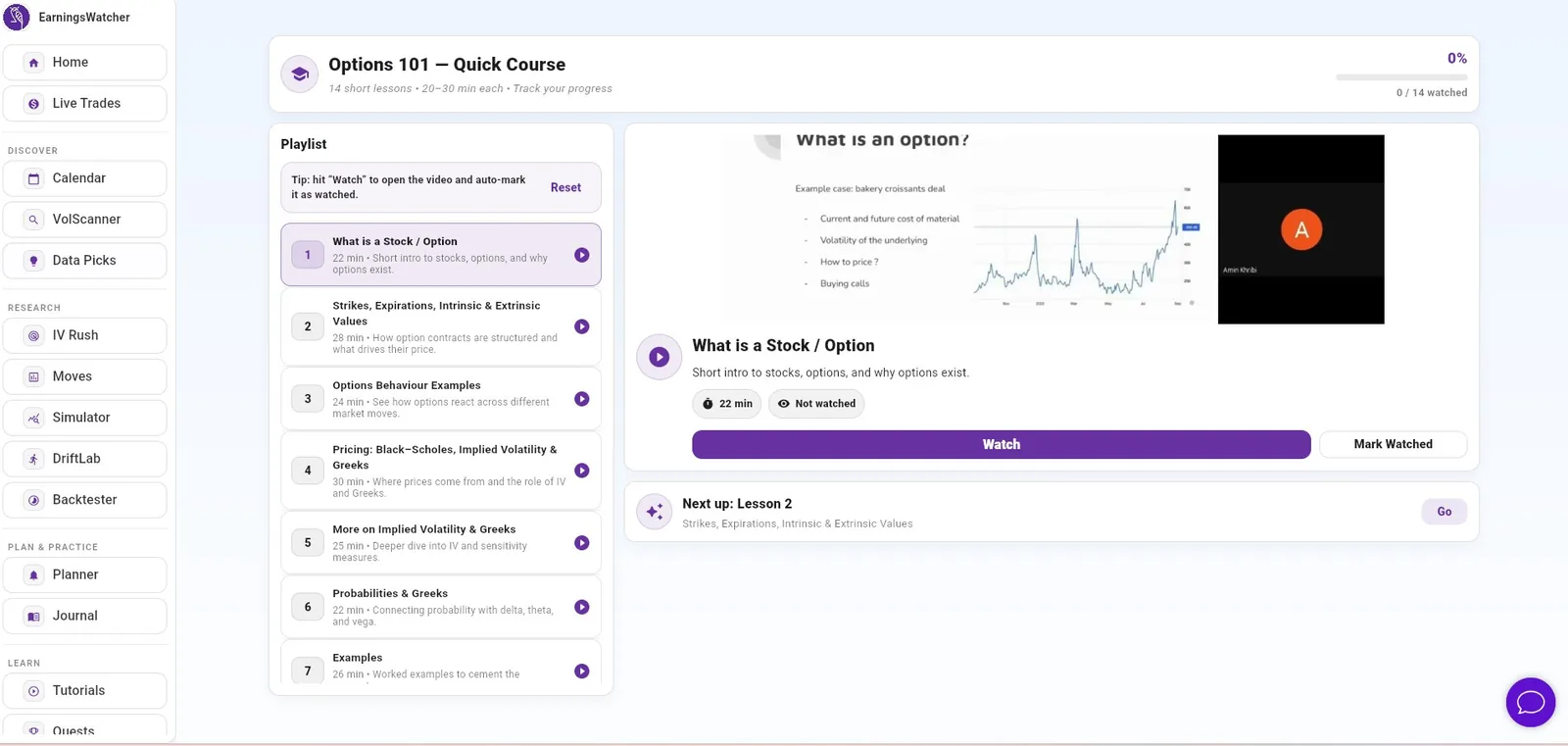
Task: Play lesson 5 More on Implied Volatility
Action: pos(582,543)
